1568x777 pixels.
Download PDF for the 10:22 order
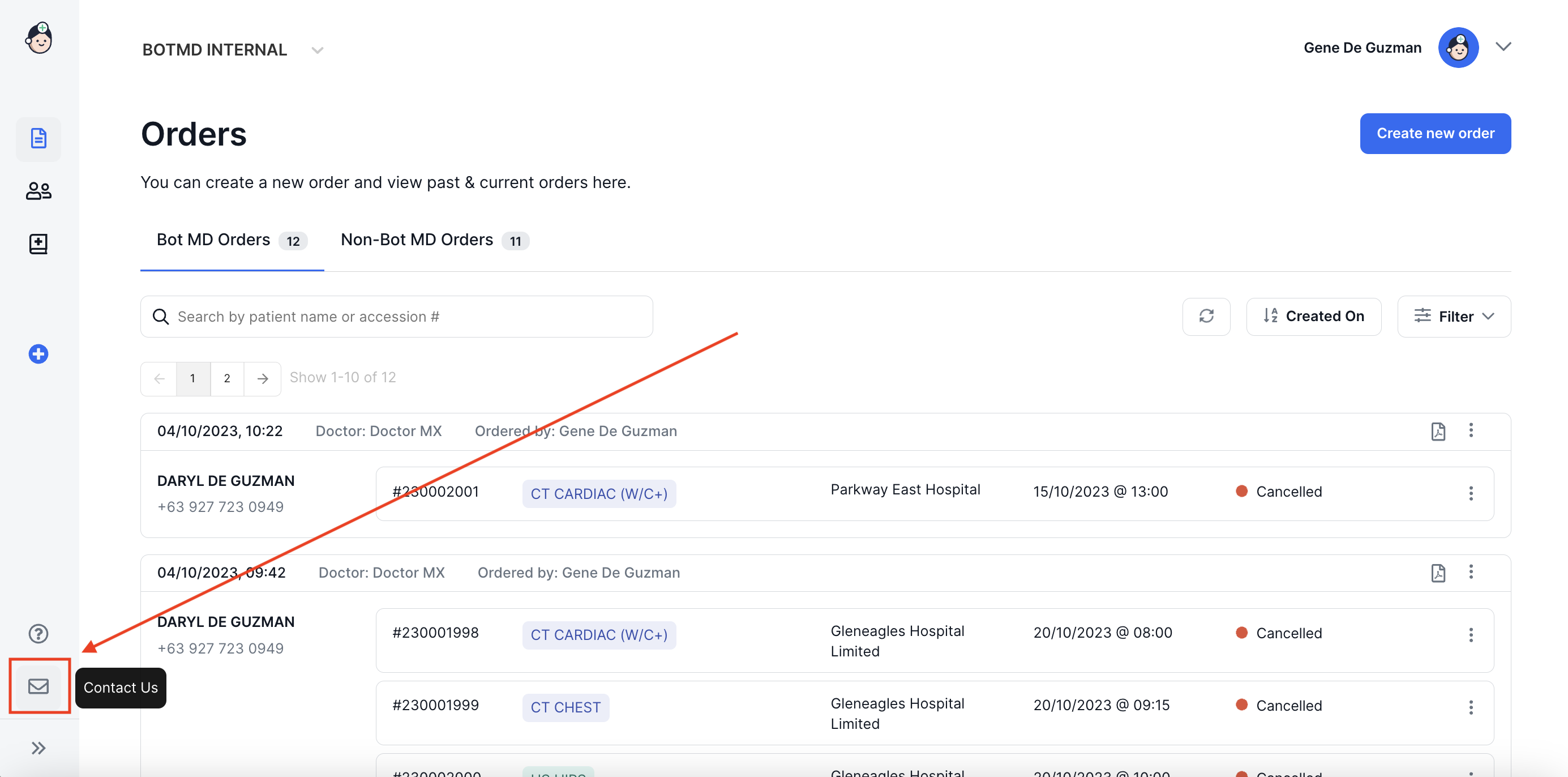(1438, 431)
